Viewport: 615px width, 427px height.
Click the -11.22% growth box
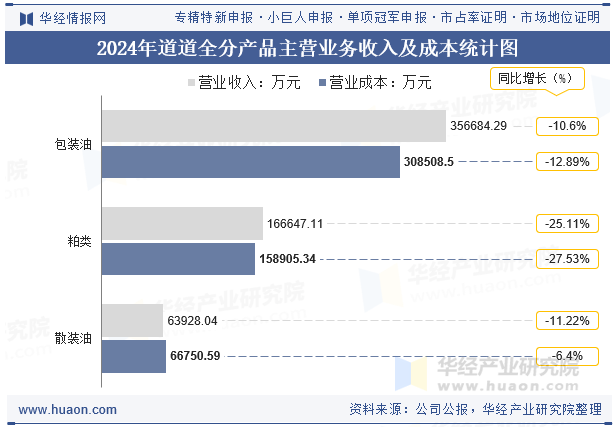click(x=567, y=321)
